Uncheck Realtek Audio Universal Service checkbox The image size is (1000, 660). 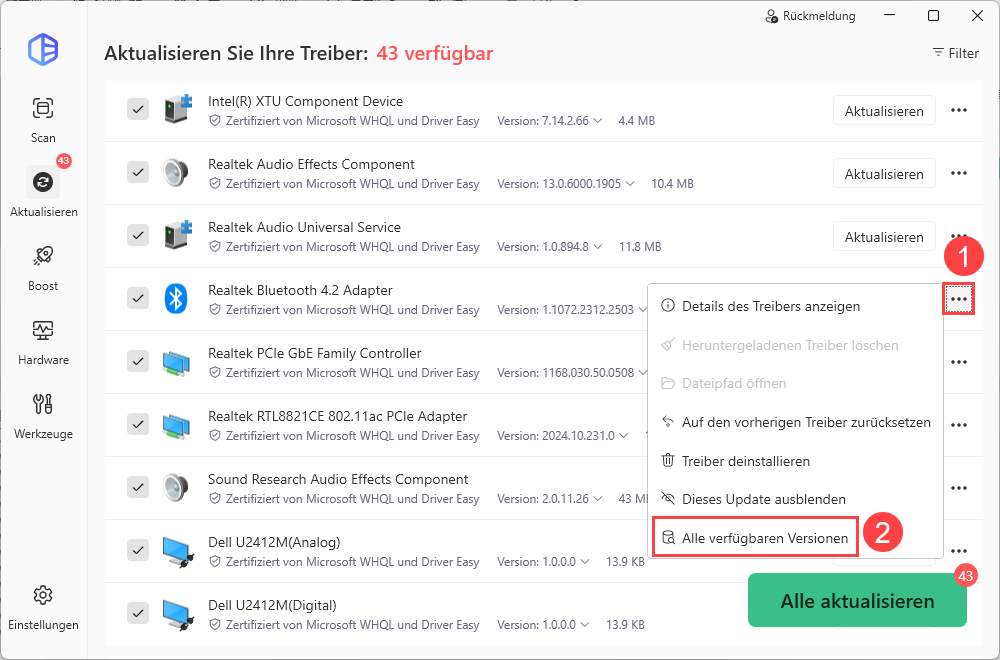[138, 235]
